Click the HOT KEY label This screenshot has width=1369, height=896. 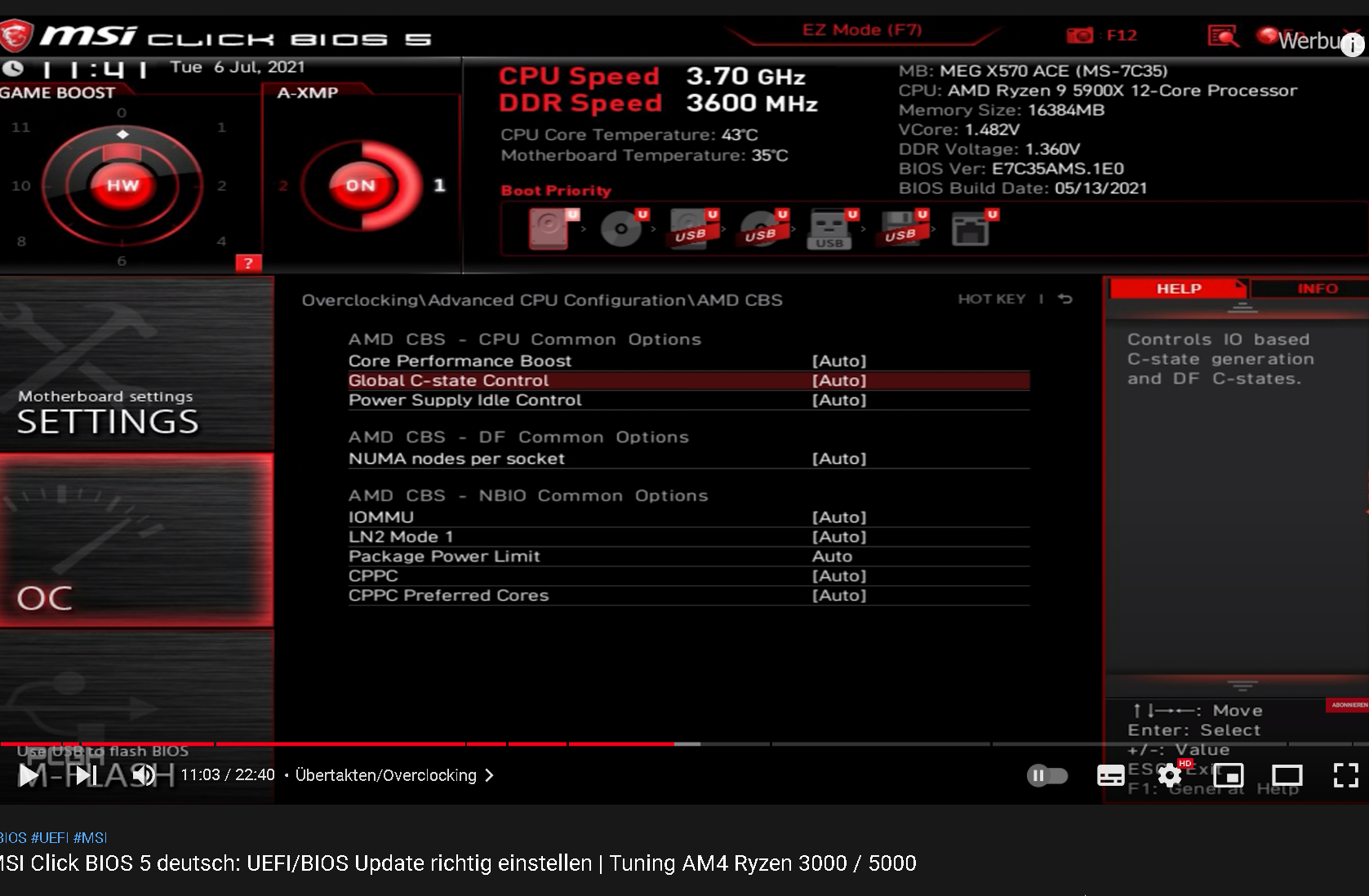point(991,299)
